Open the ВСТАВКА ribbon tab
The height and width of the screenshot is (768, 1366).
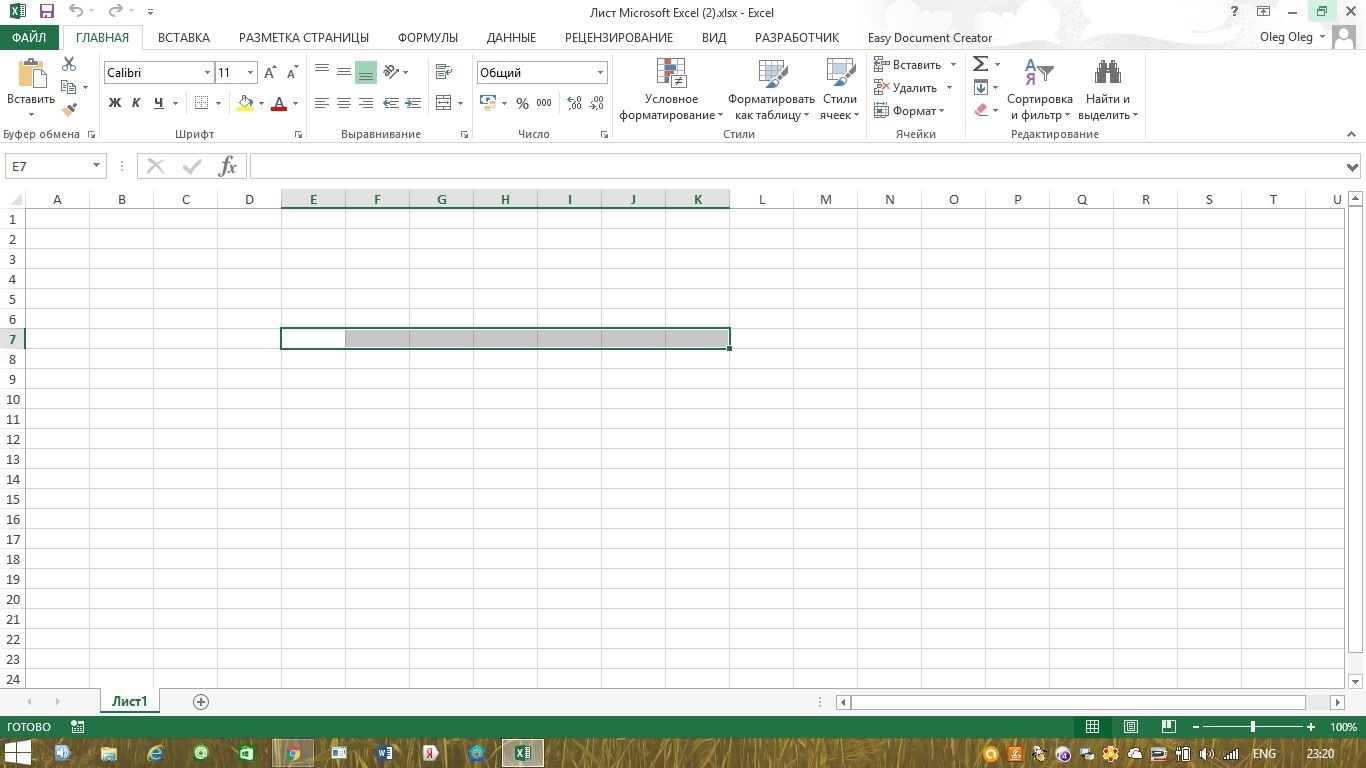[x=184, y=38]
